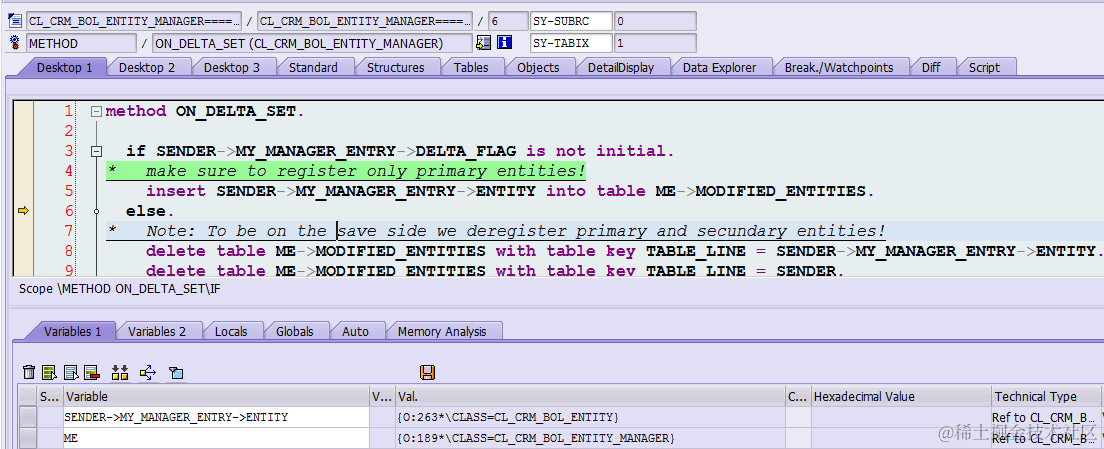1104x449 pixels.
Task: Click value {O:263*\CLASS=CL_CRM_BOL_ENTITY}
Action: (508, 417)
